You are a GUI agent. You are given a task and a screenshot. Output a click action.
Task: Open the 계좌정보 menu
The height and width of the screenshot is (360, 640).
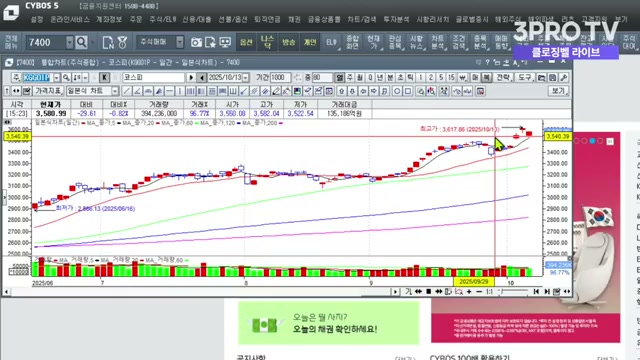(109, 19)
